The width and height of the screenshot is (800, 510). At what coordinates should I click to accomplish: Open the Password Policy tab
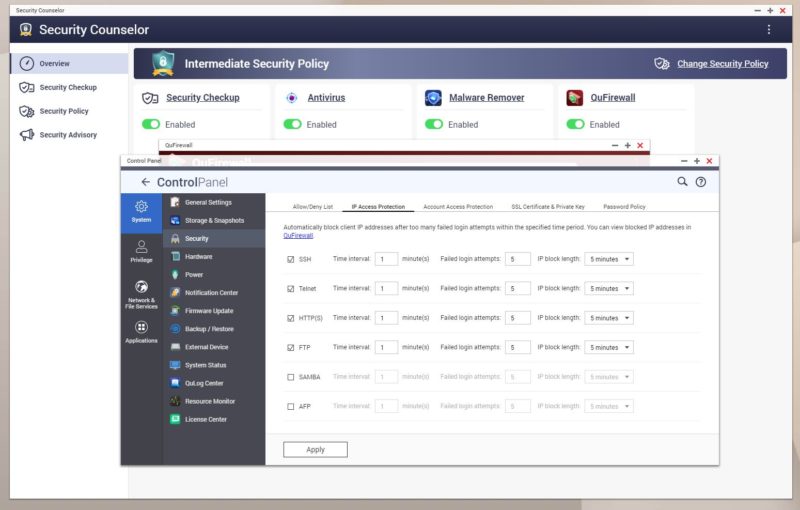(624, 207)
